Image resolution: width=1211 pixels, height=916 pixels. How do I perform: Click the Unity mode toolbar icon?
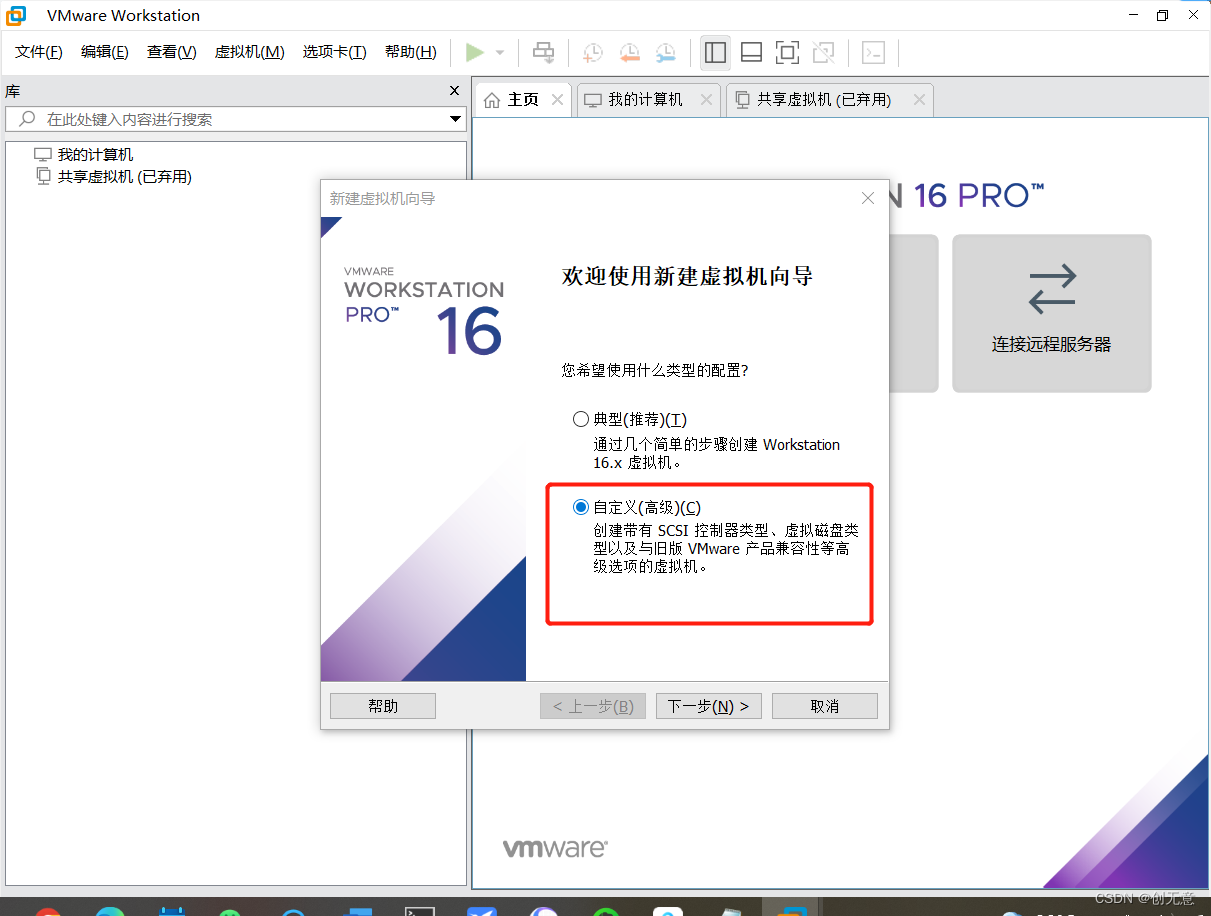tap(823, 52)
